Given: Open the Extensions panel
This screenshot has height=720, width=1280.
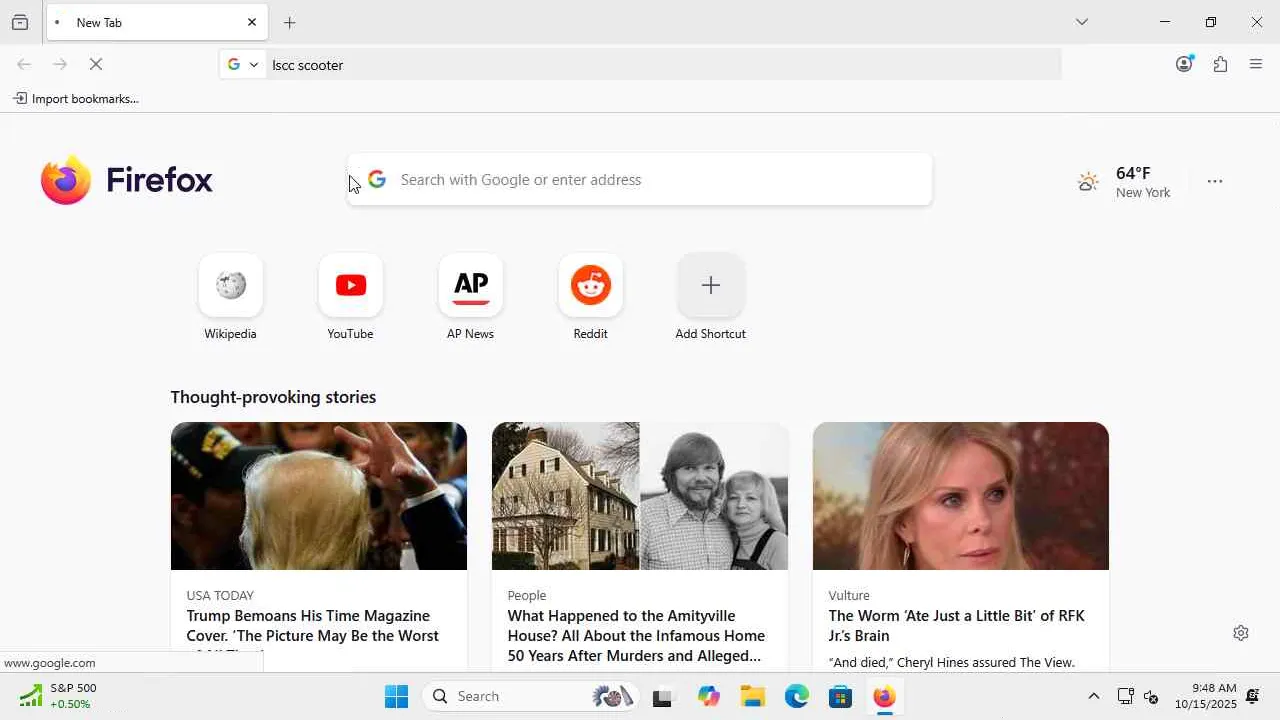Looking at the screenshot, I should pyautogui.click(x=1220, y=64).
